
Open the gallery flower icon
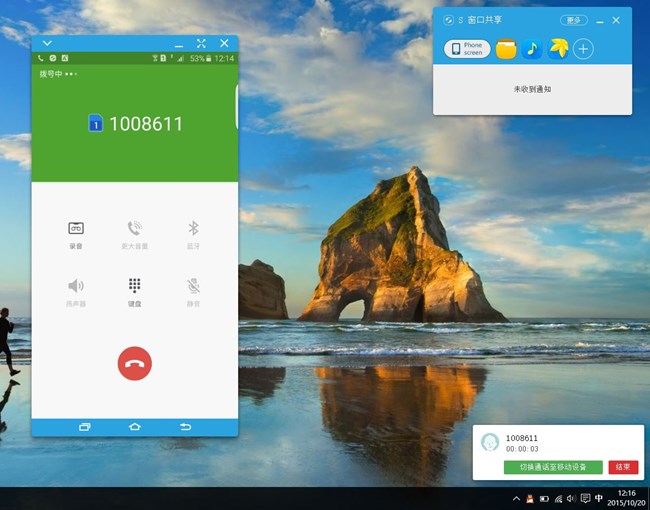(558, 49)
